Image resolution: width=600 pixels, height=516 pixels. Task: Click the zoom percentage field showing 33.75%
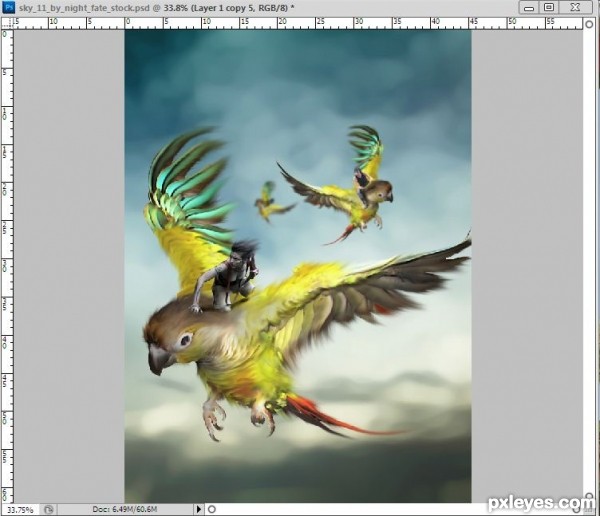click(20, 509)
